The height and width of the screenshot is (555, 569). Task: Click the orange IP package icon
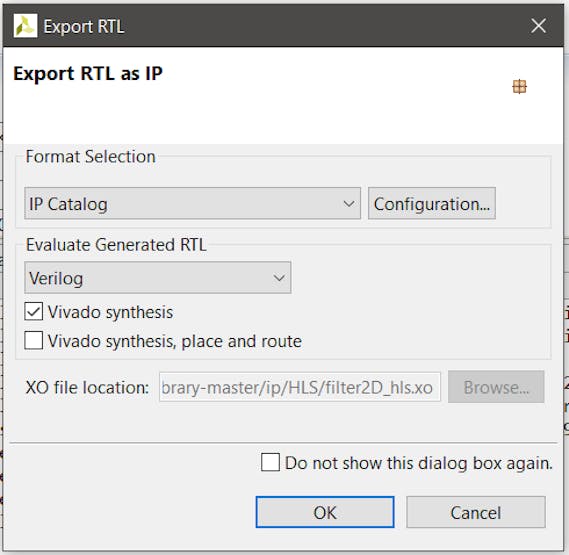click(x=519, y=86)
